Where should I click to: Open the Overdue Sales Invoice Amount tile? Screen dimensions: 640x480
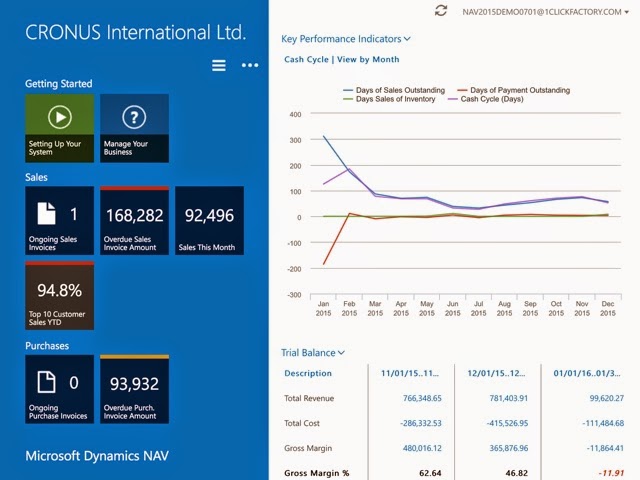(x=134, y=221)
